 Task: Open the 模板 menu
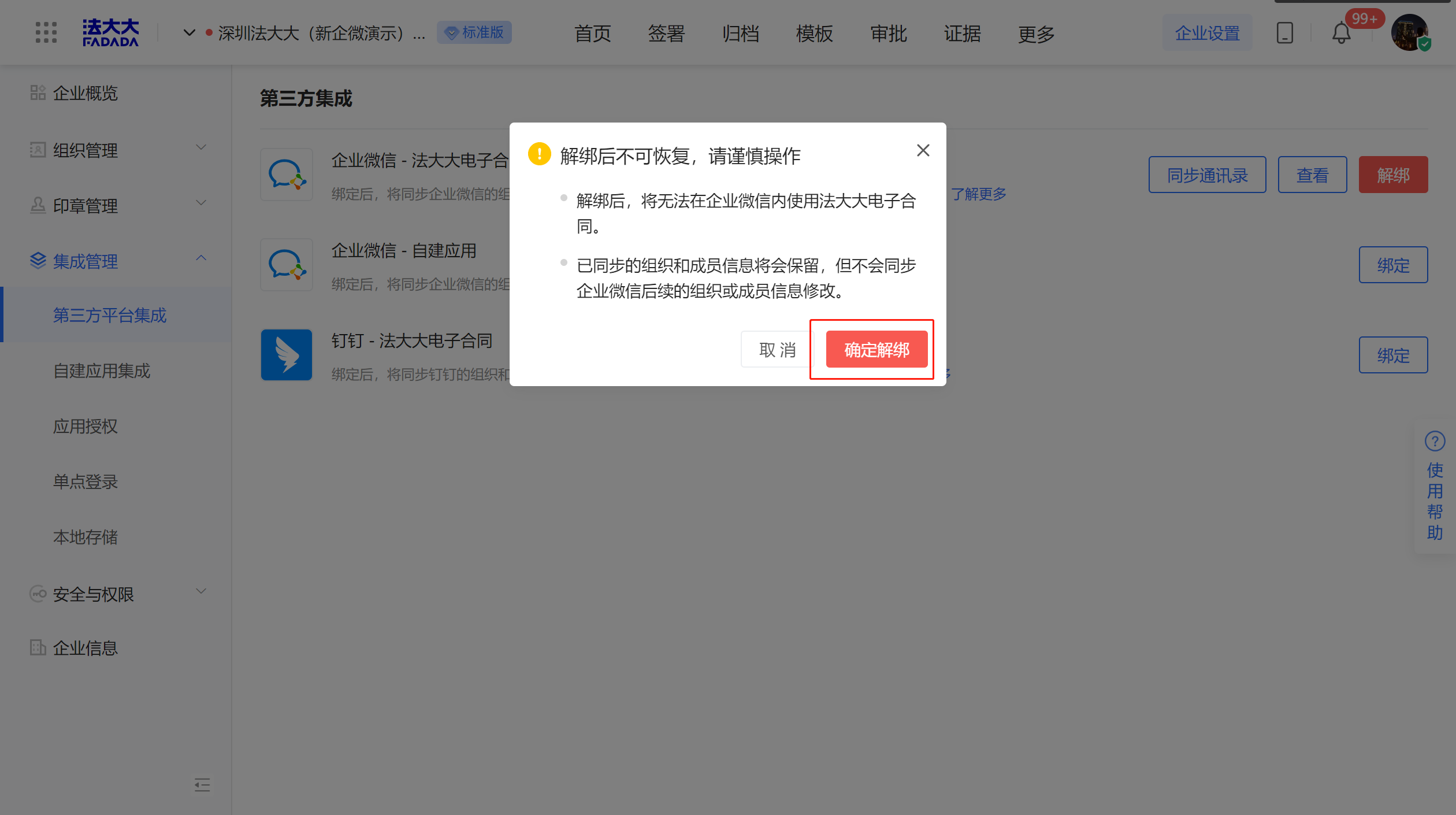(x=814, y=34)
